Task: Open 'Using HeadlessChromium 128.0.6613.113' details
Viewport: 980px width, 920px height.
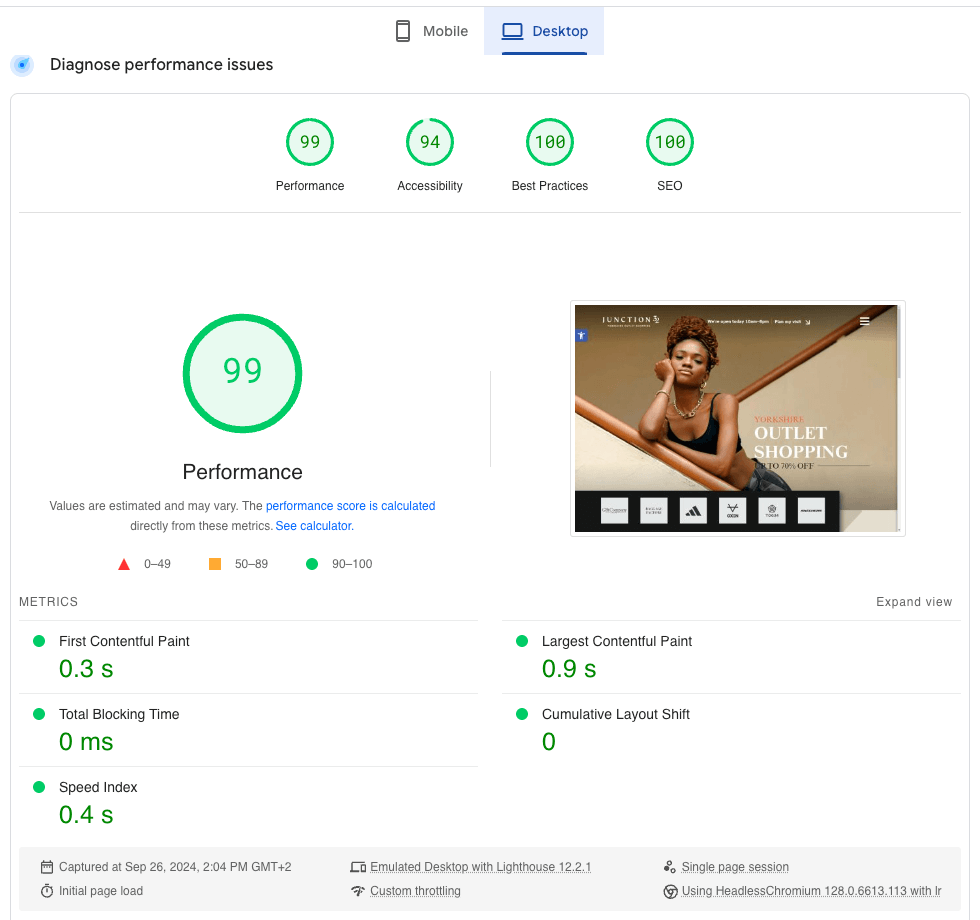Action: click(x=811, y=891)
